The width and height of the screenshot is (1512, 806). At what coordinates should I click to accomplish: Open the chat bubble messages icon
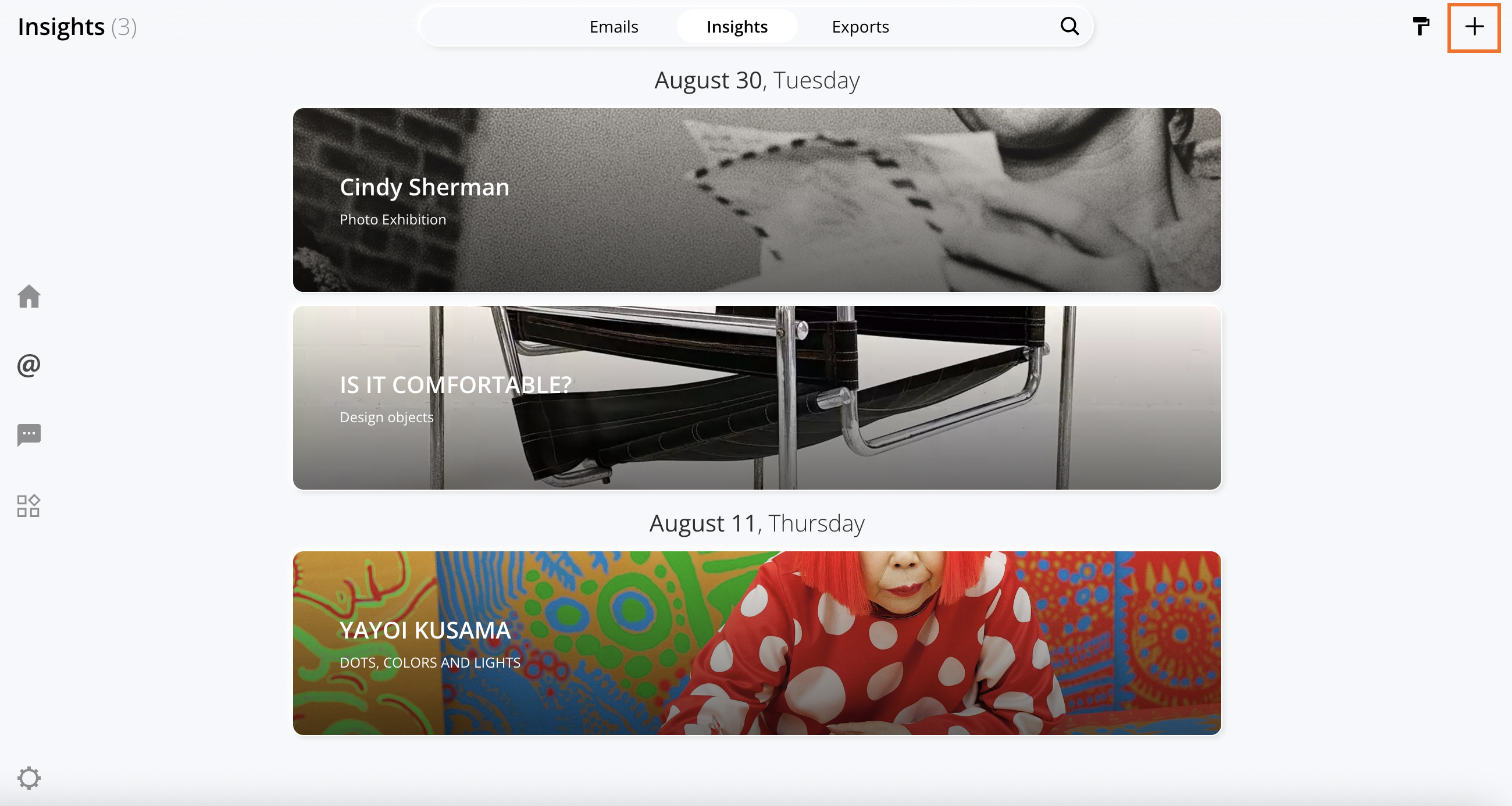(28, 435)
